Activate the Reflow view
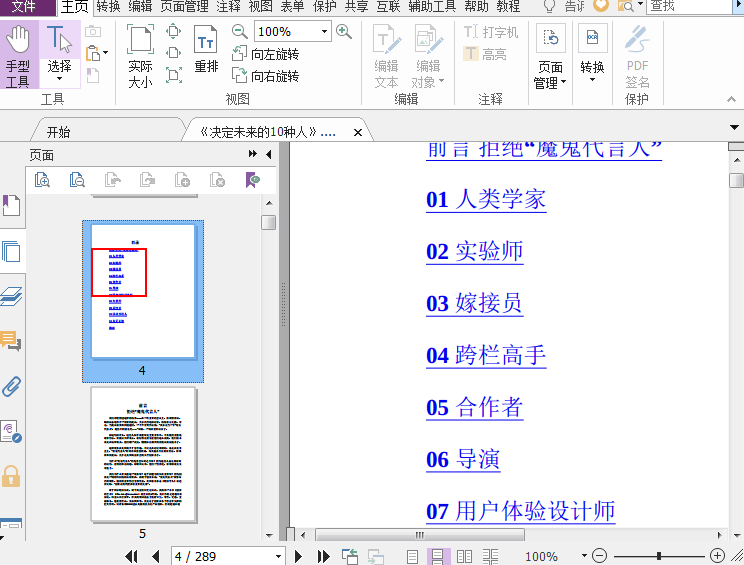Viewport: 744px width, 565px height. tap(206, 49)
